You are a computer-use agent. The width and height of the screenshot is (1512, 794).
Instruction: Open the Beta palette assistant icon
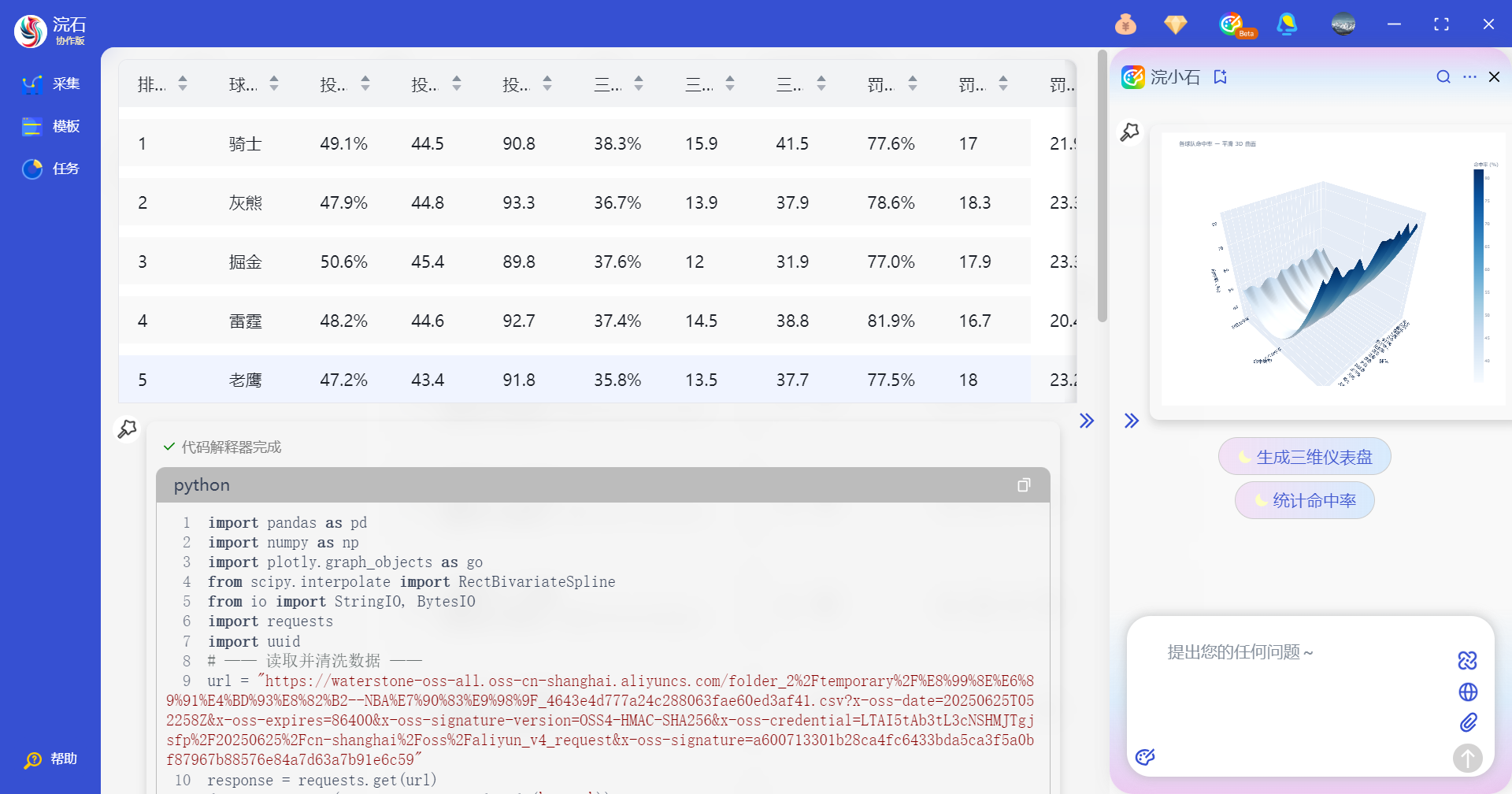[1236, 24]
